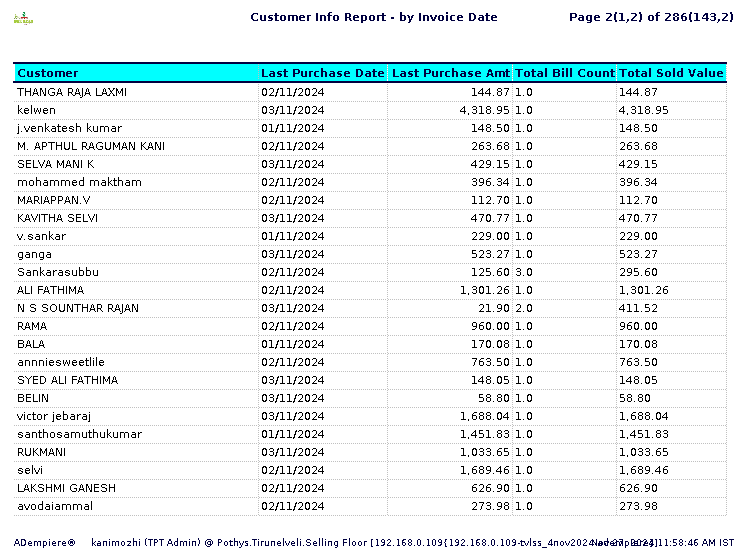This screenshot has width=756, height=553.
Task: Select customer 'santhosamuthukumar'
Action: pyautogui.click(x=80, y=434)
